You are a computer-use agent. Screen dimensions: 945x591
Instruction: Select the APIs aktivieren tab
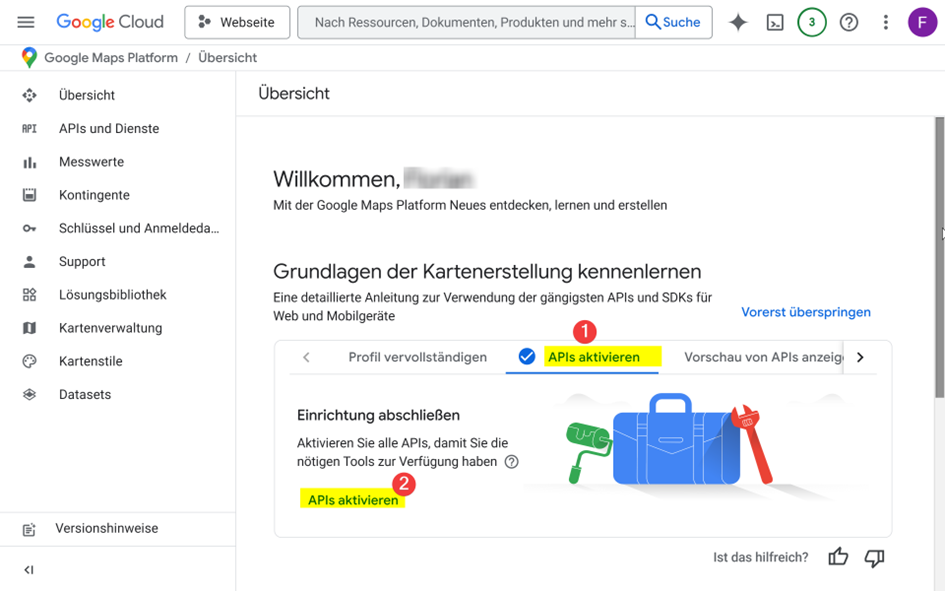[x=582, y=357]
